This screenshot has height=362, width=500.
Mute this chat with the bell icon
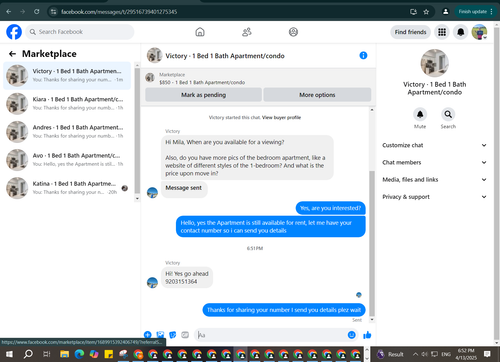pos(420,114)
